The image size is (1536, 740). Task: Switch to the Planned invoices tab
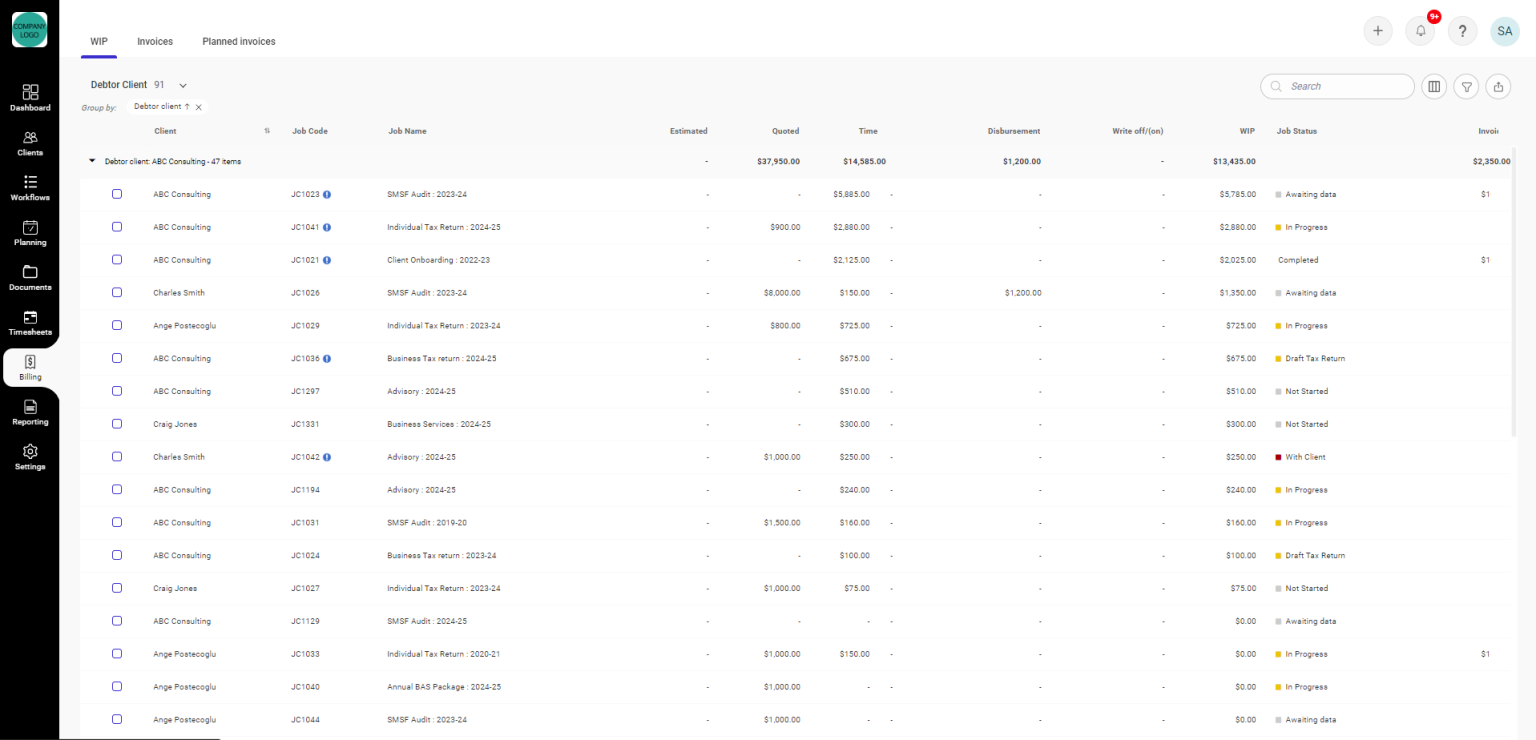click(239, 42)
